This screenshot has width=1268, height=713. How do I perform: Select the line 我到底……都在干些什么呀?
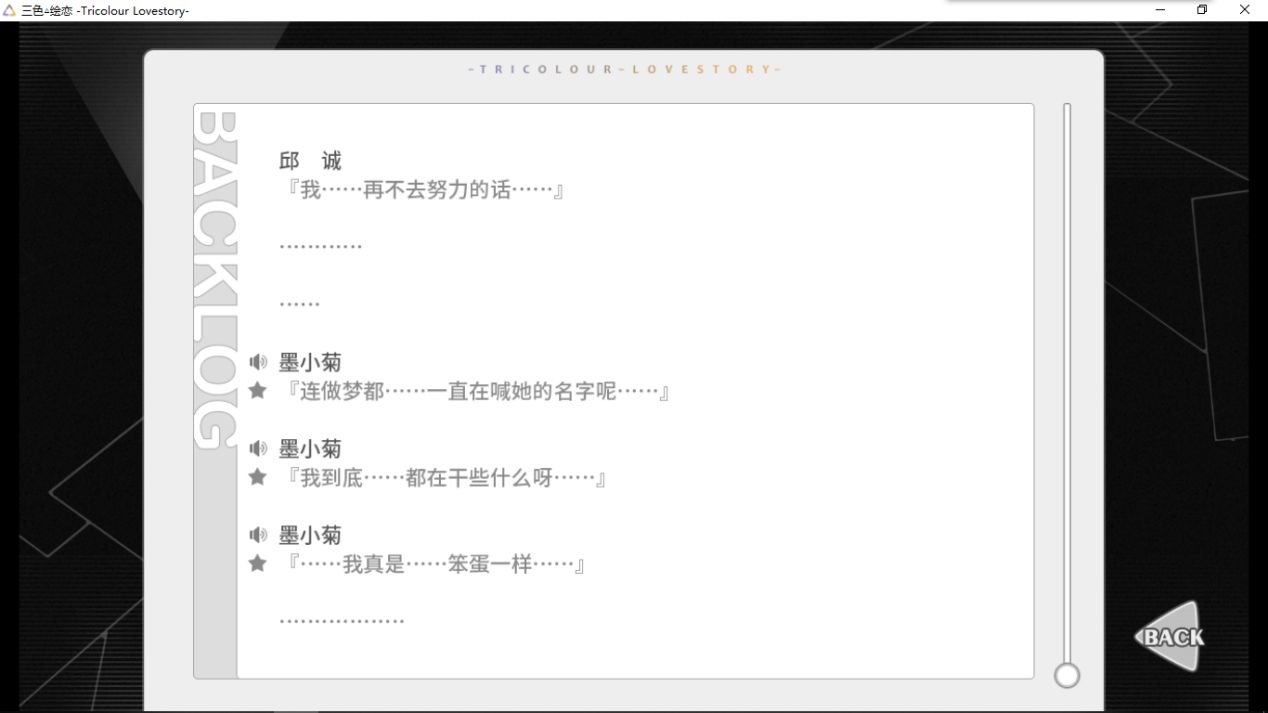click(x=446, y=478)
